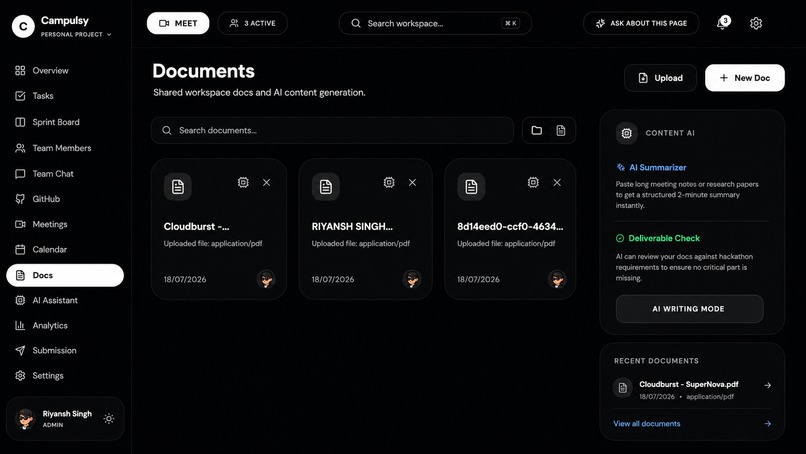Delete the RIYANSH SINGH document

[412, 183]
